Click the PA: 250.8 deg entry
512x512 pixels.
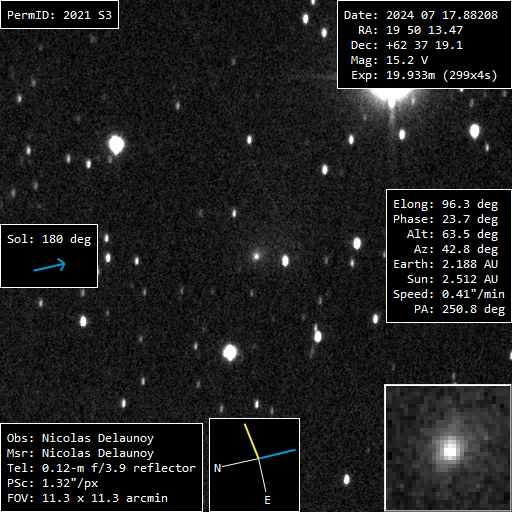pyautogui.click(x=459, y=309)
